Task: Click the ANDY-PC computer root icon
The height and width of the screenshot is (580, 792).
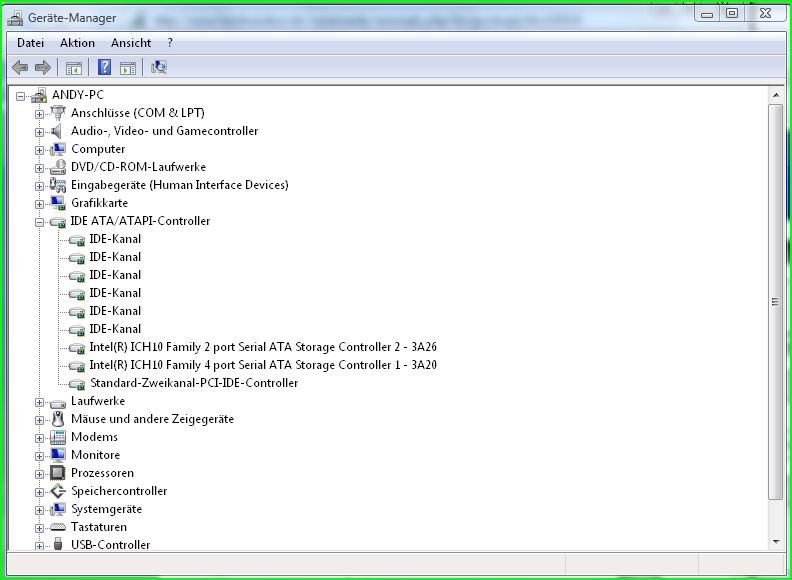Action: (x=39, y=95)
